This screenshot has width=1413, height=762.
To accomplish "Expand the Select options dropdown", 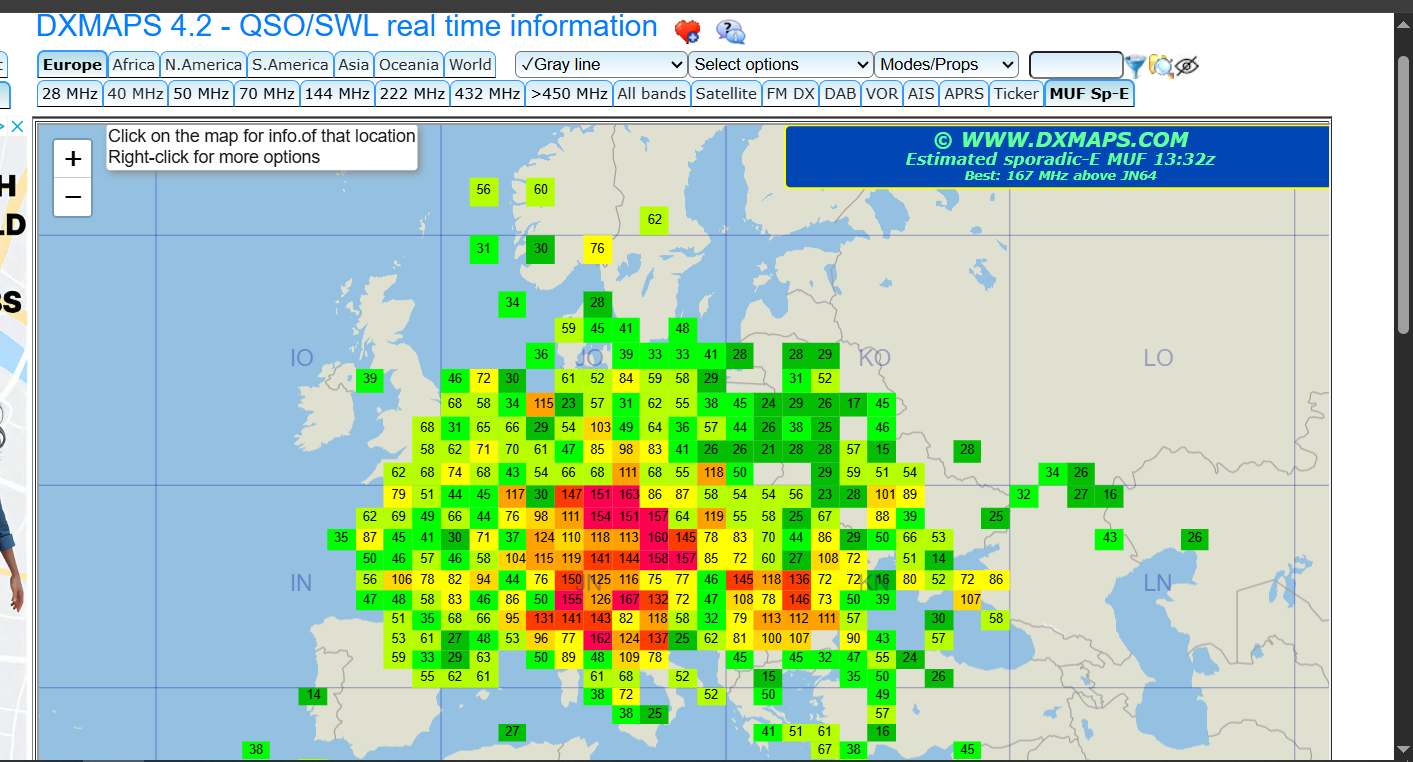I will (x=780, y=65).
